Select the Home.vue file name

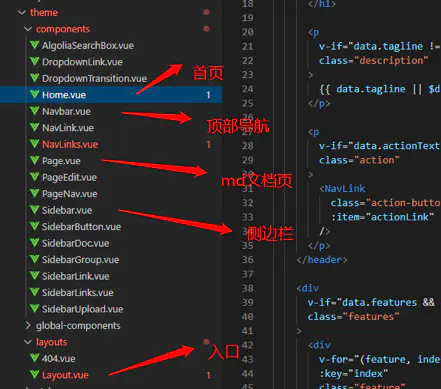pyautogui.click(x=64, y=95)
